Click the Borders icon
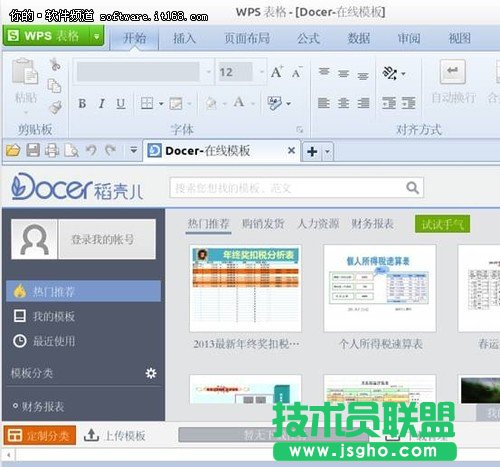Viewport: 500px width, 467px height. (147, 103)
